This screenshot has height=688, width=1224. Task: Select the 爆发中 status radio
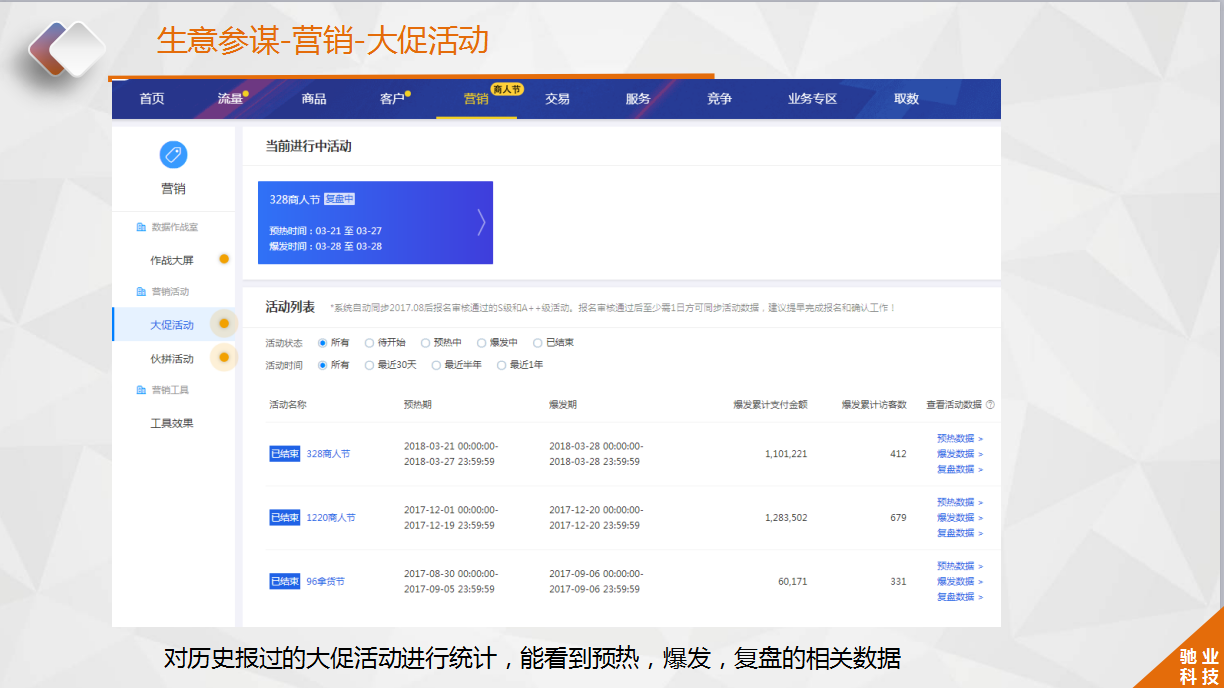(481, 343)
